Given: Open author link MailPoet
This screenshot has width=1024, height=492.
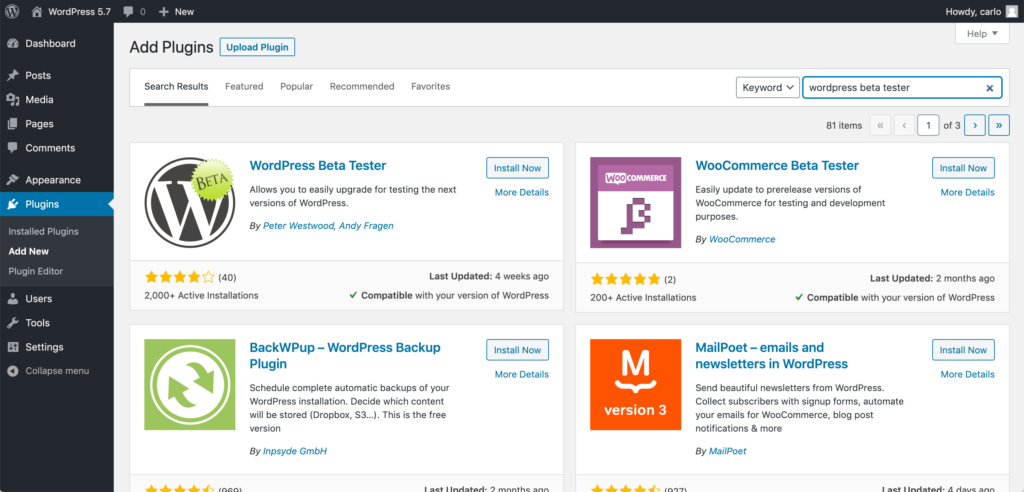Looking at the screenshot, I should (x=728, y=451).
